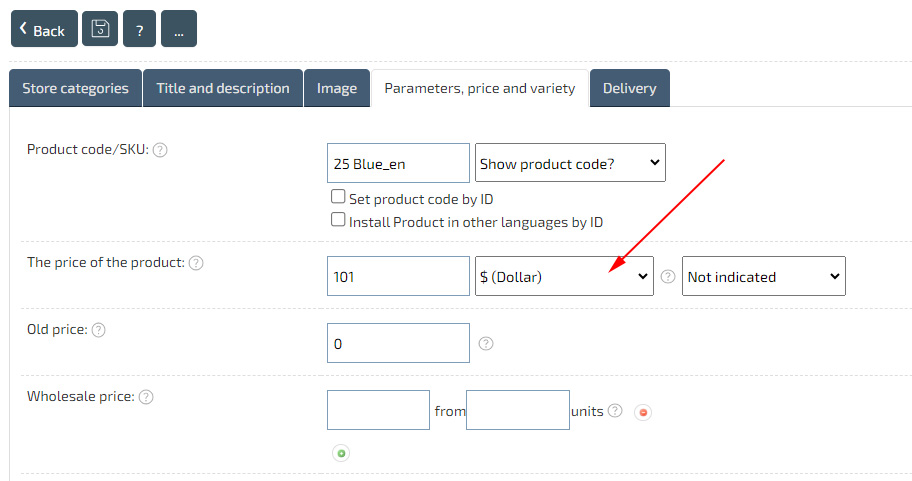Image resolution: width=912 pixels, height=481 pixels.
Task: Click help icon beside price of the product
Action: [196, 263]
